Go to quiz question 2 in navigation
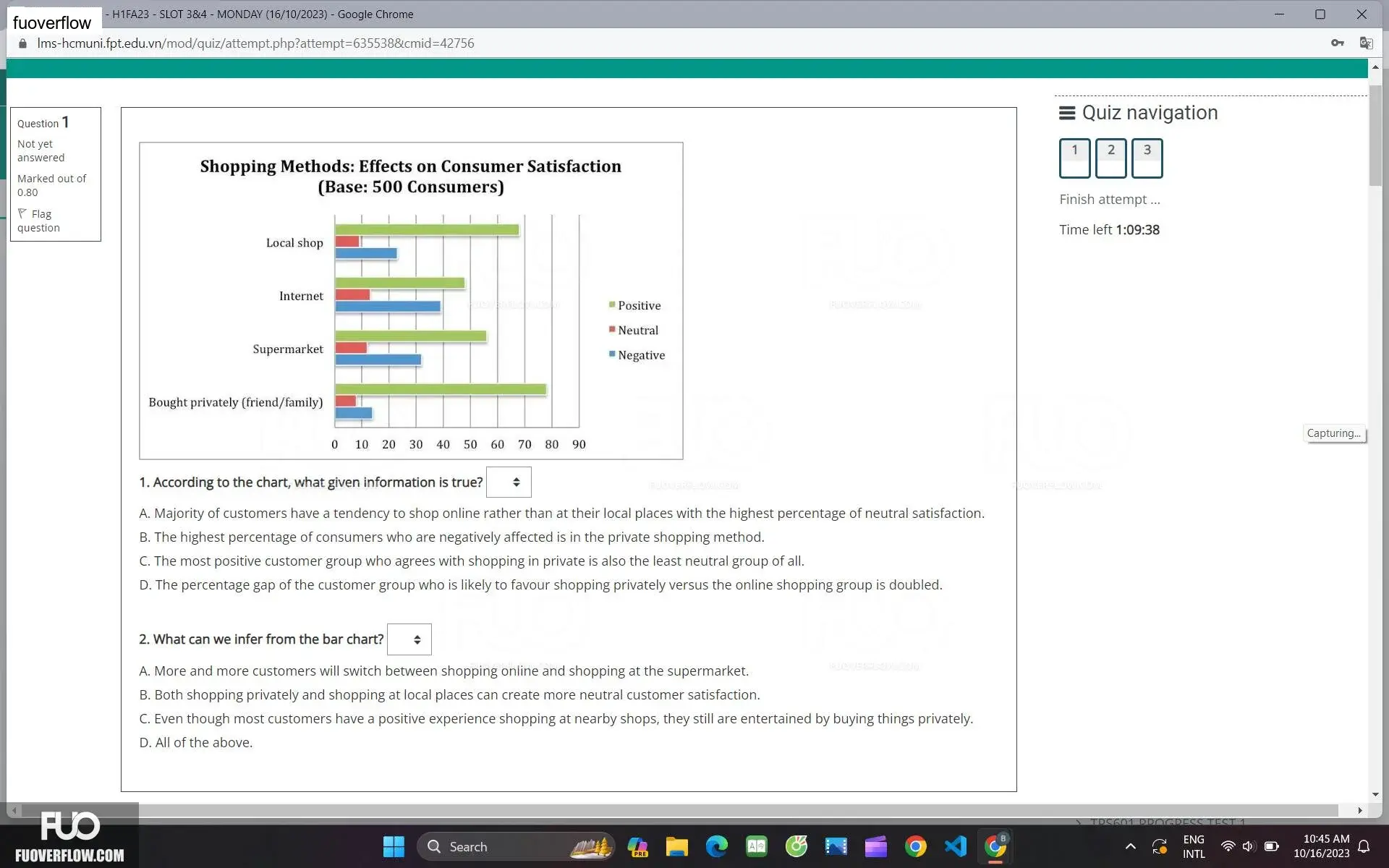1389x868 pixels. [x=1110, y=158]
